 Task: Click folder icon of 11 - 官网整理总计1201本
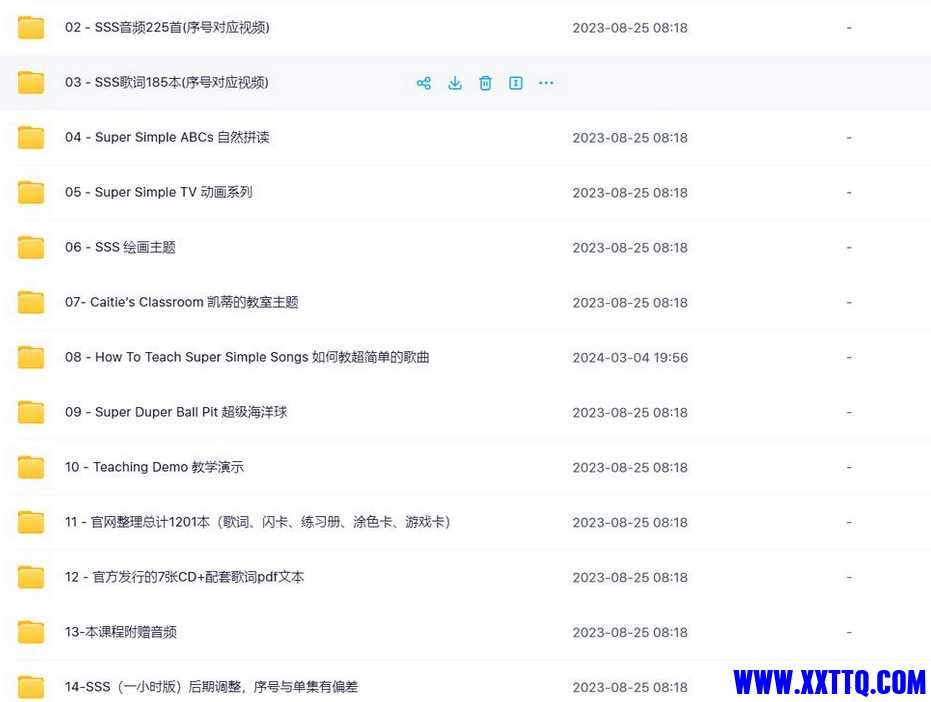(31, 522)
